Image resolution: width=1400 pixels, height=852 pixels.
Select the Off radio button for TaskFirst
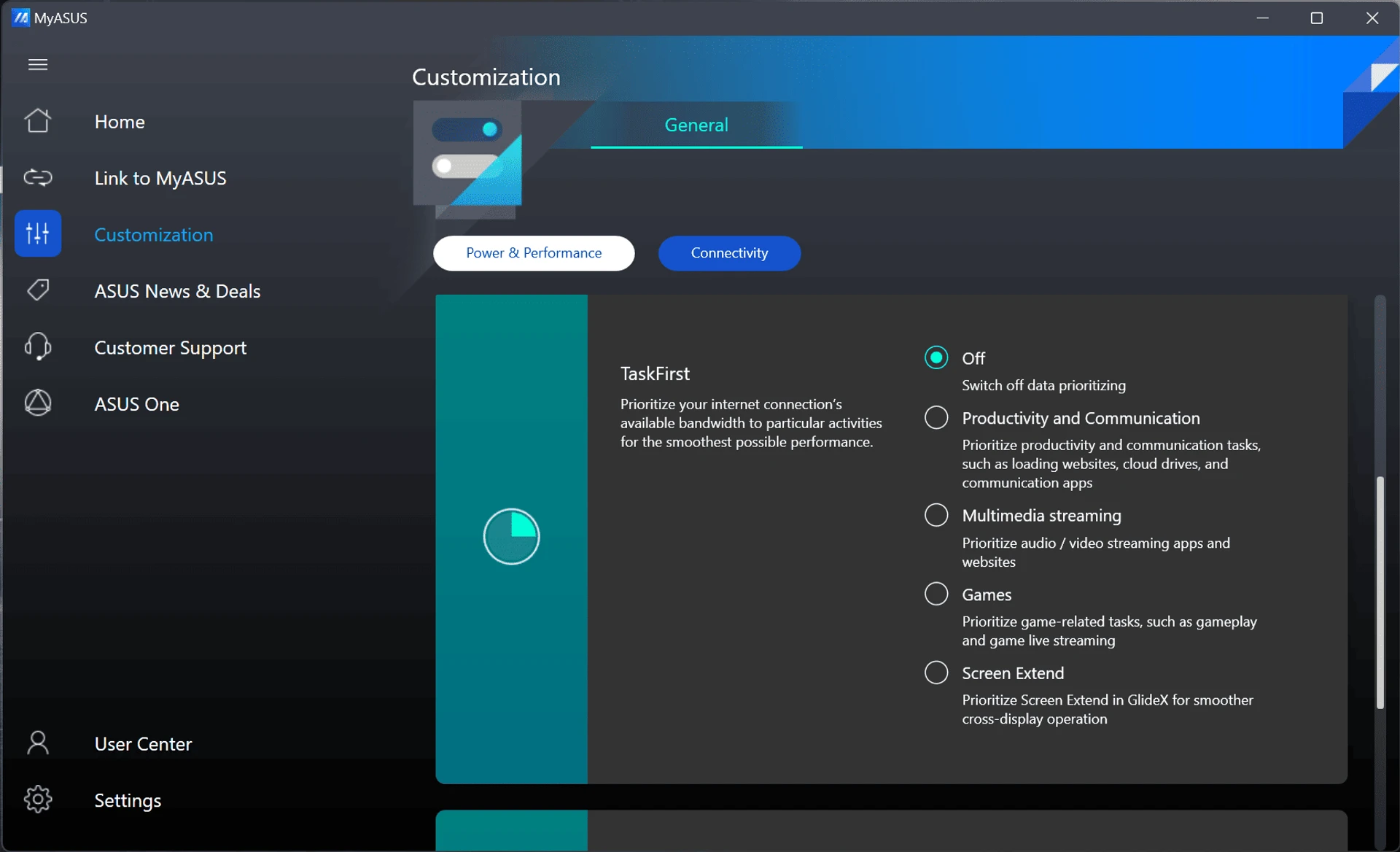click(x=936, y=357)
